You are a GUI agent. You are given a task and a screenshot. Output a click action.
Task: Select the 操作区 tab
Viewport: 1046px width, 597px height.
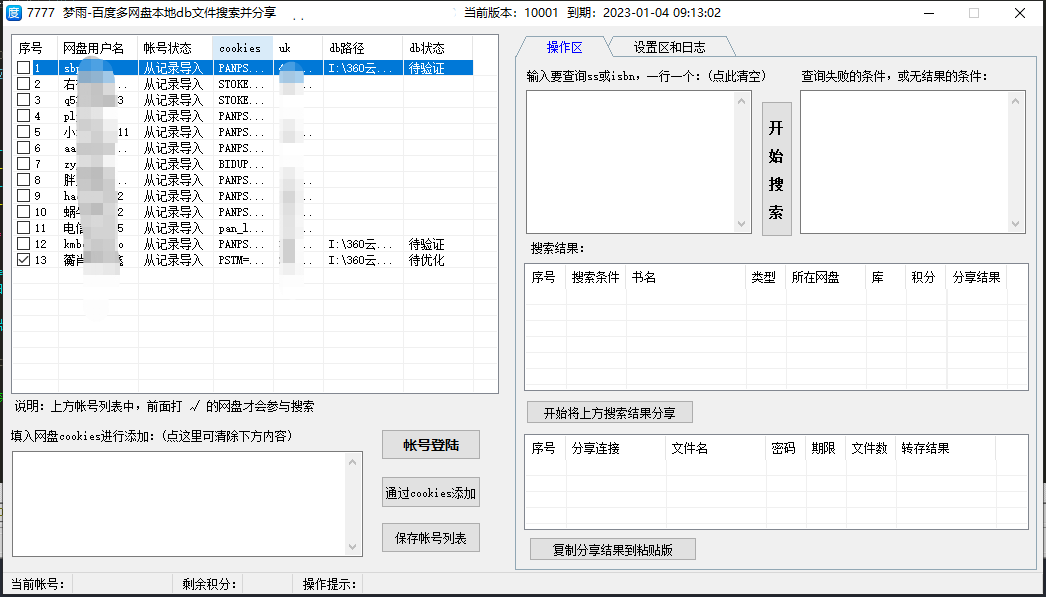tap(564, 47)
